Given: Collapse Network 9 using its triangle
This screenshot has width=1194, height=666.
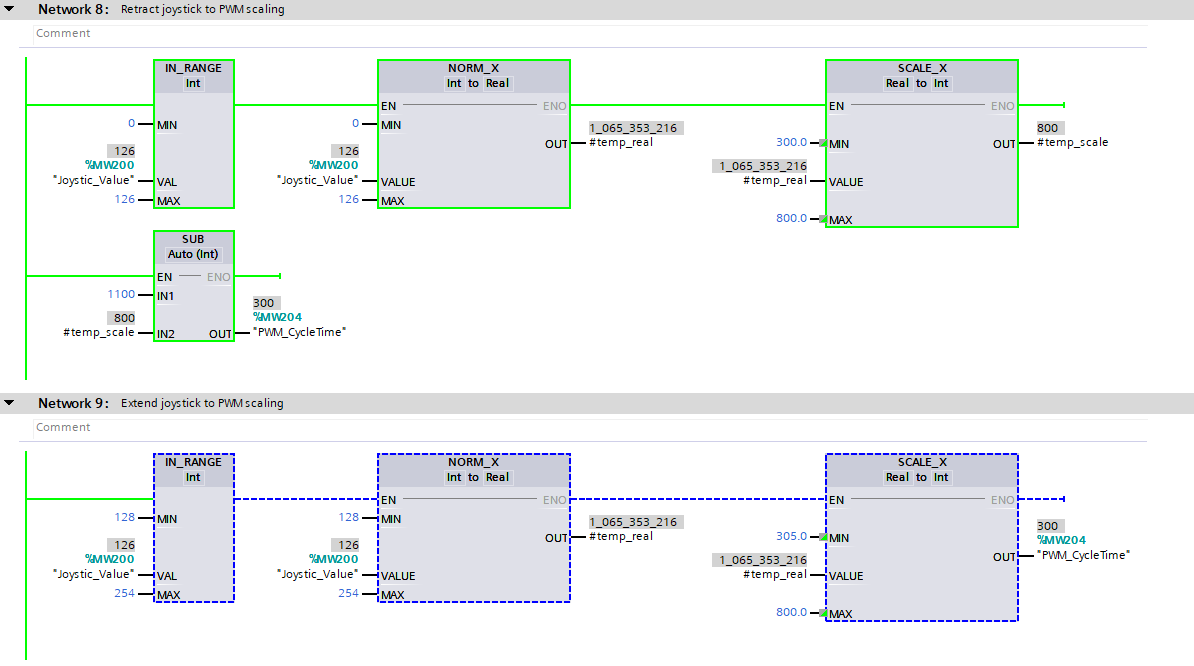Looking at the screenshot, I should (x=10, y=403).
